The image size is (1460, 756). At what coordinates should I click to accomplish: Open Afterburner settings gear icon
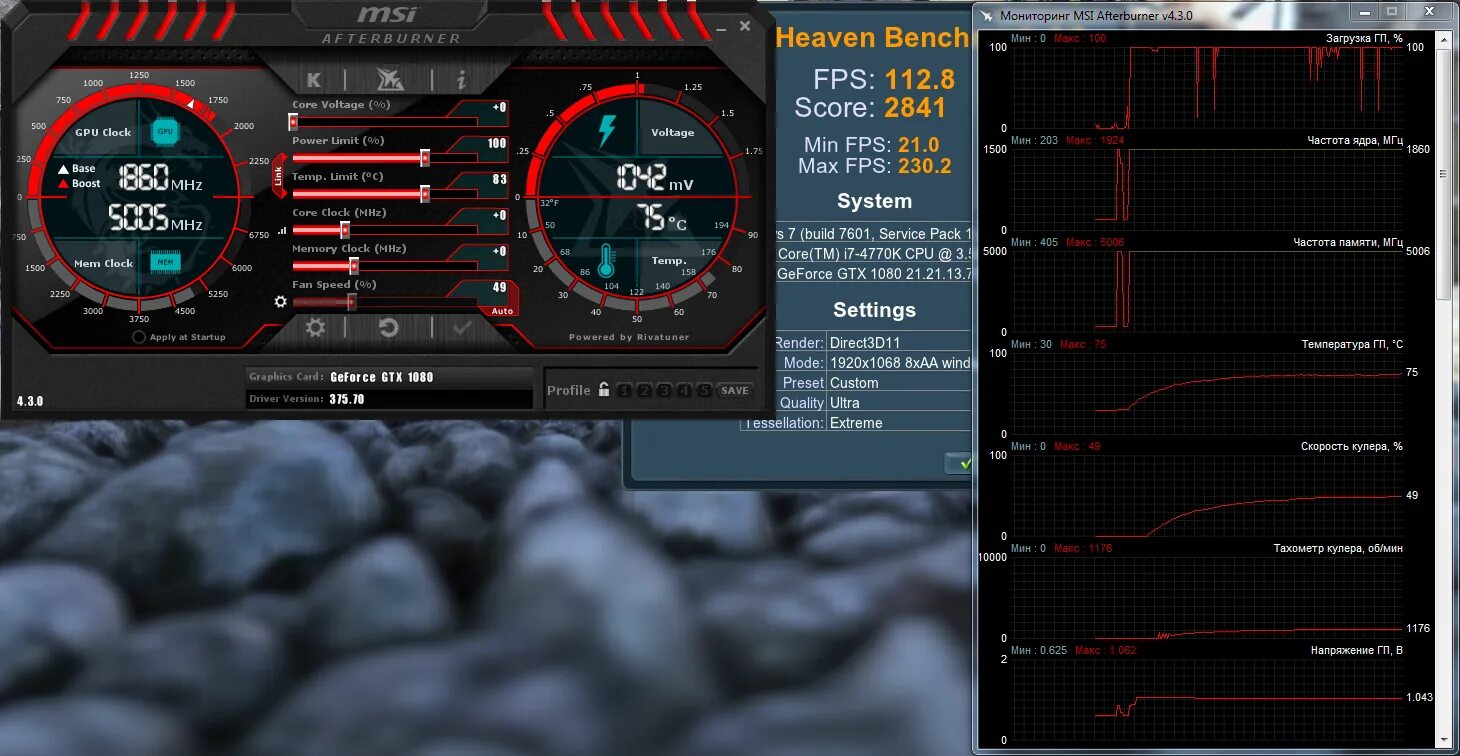[315, 327]
